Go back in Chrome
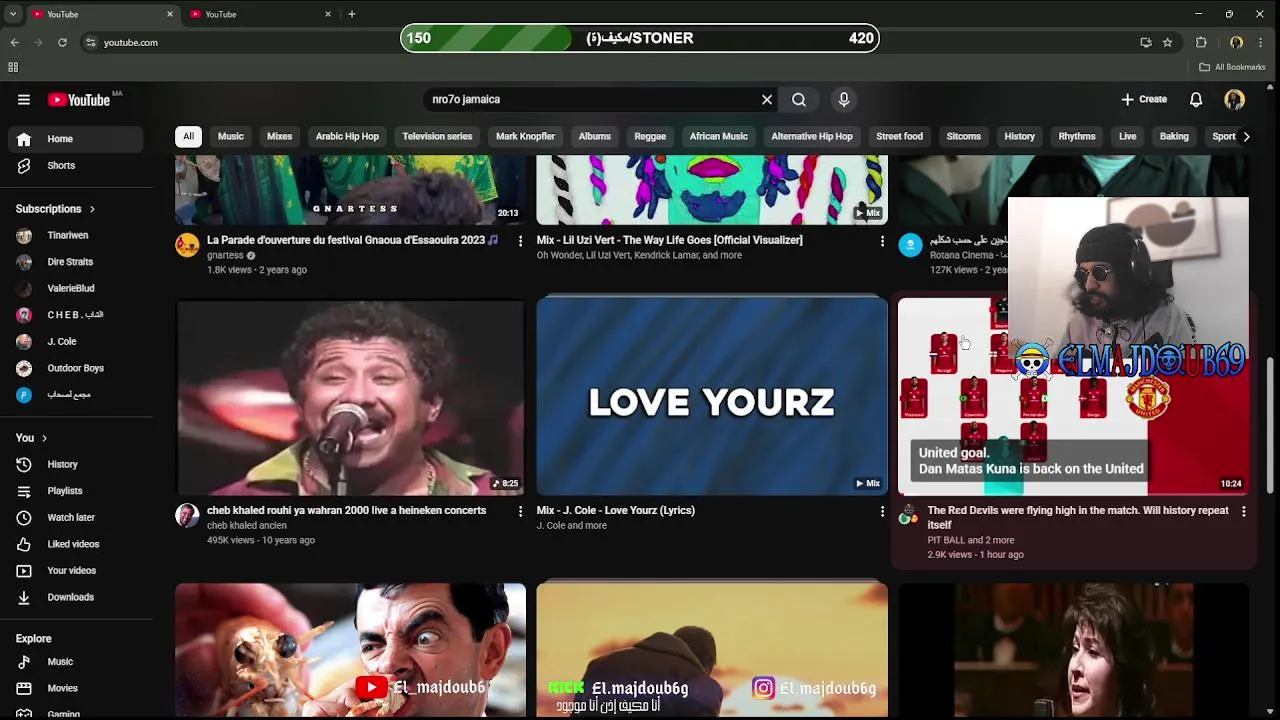The image size is (1280, 720). pyautogui.click(x=14, y=42)
